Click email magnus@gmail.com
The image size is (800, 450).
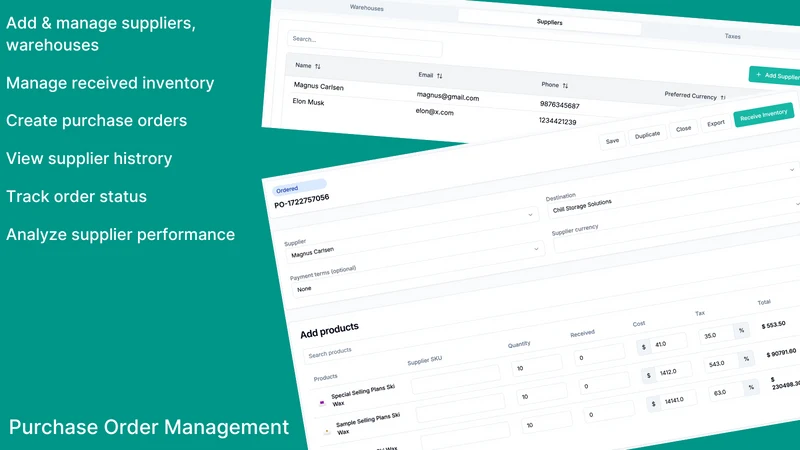447,96
